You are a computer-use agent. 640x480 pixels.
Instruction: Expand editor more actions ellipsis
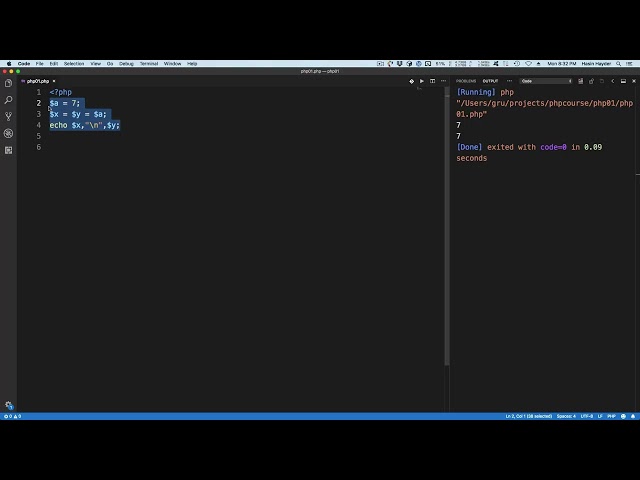444,81
